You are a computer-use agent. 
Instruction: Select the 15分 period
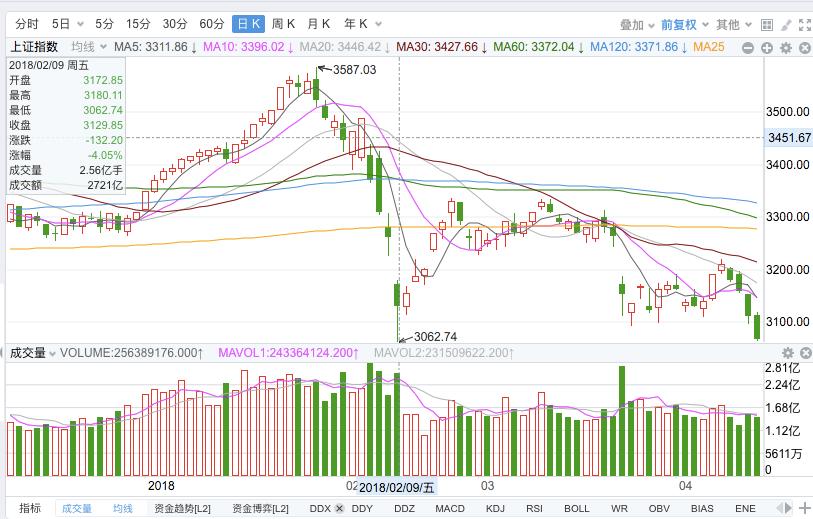pos(138,24)
